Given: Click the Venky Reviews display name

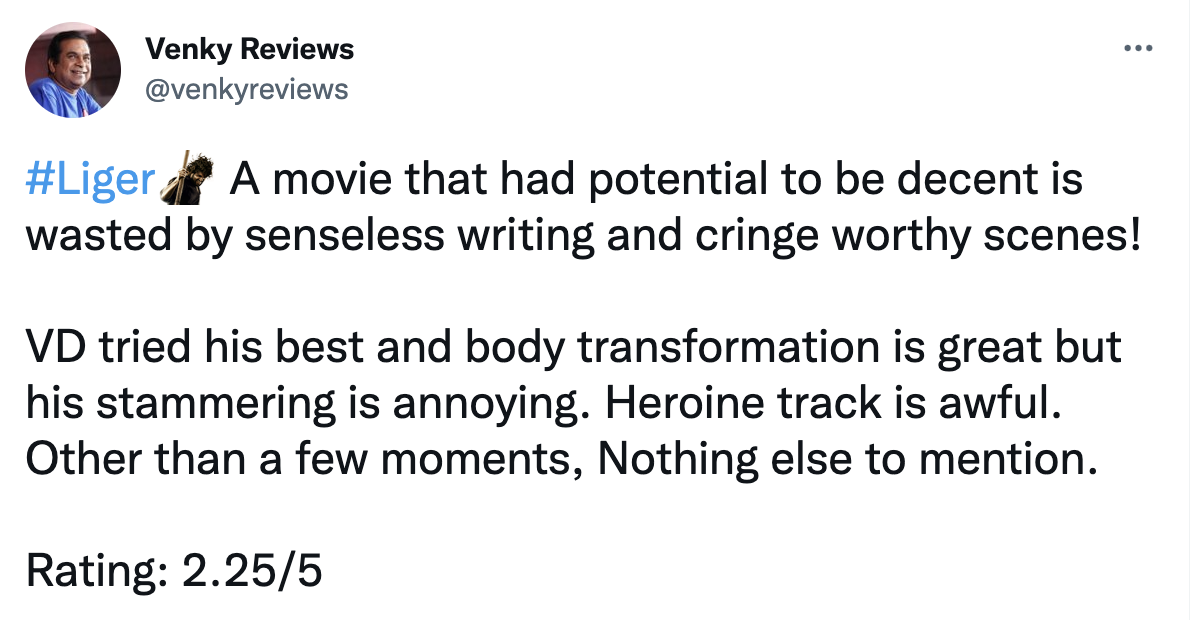Looking at the screenshot, I should point(249,49).
